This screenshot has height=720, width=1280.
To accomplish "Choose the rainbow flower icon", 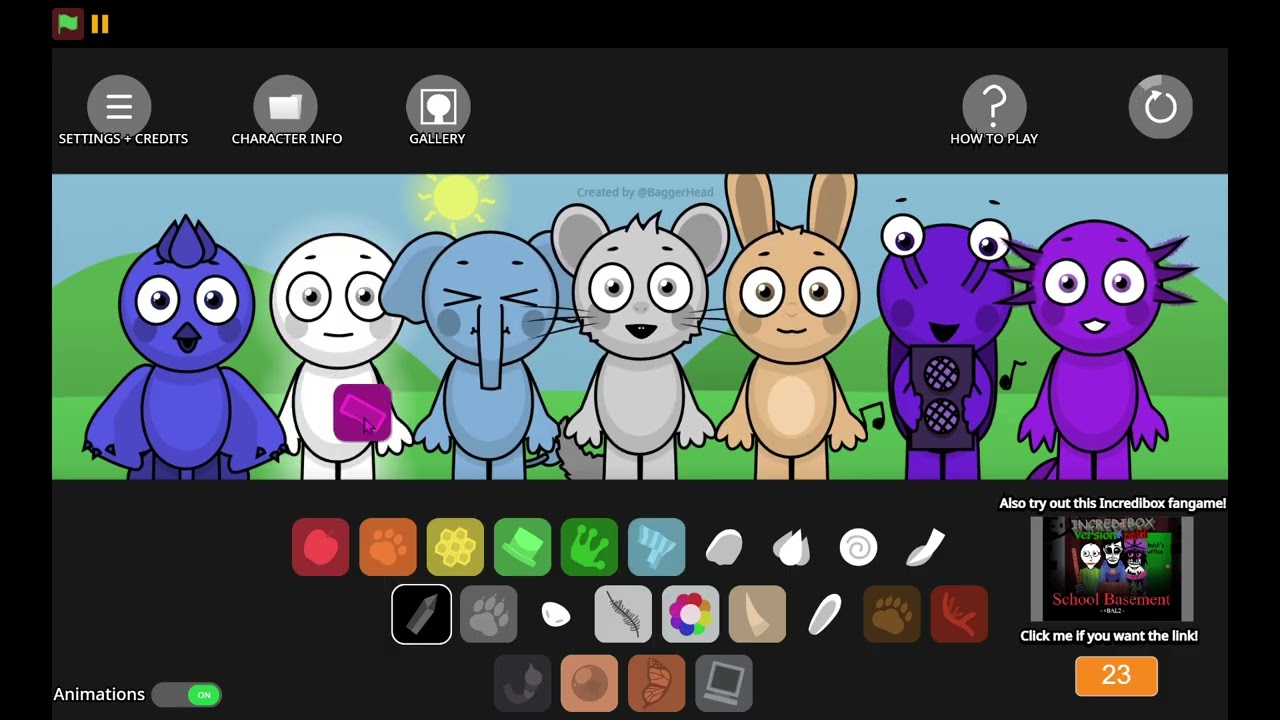I will click(x=690, y=614).
